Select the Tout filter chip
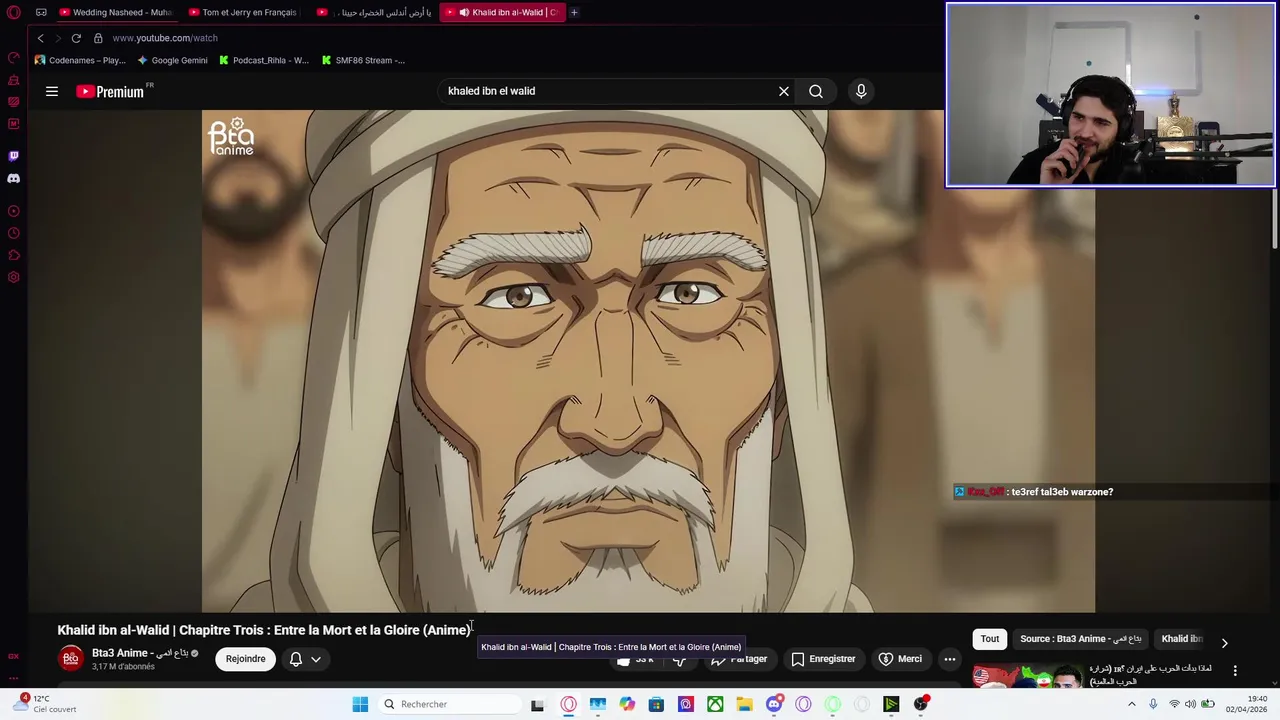 pyautogui.click(x=990, y=639)
